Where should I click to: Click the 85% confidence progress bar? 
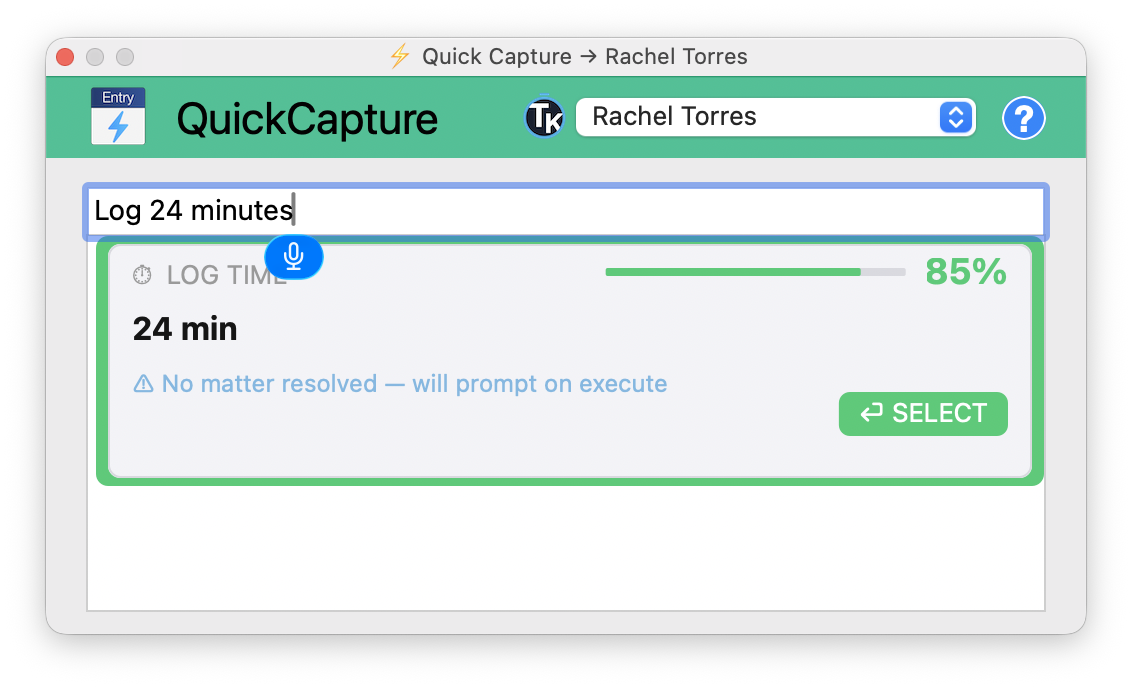point(755,271)
